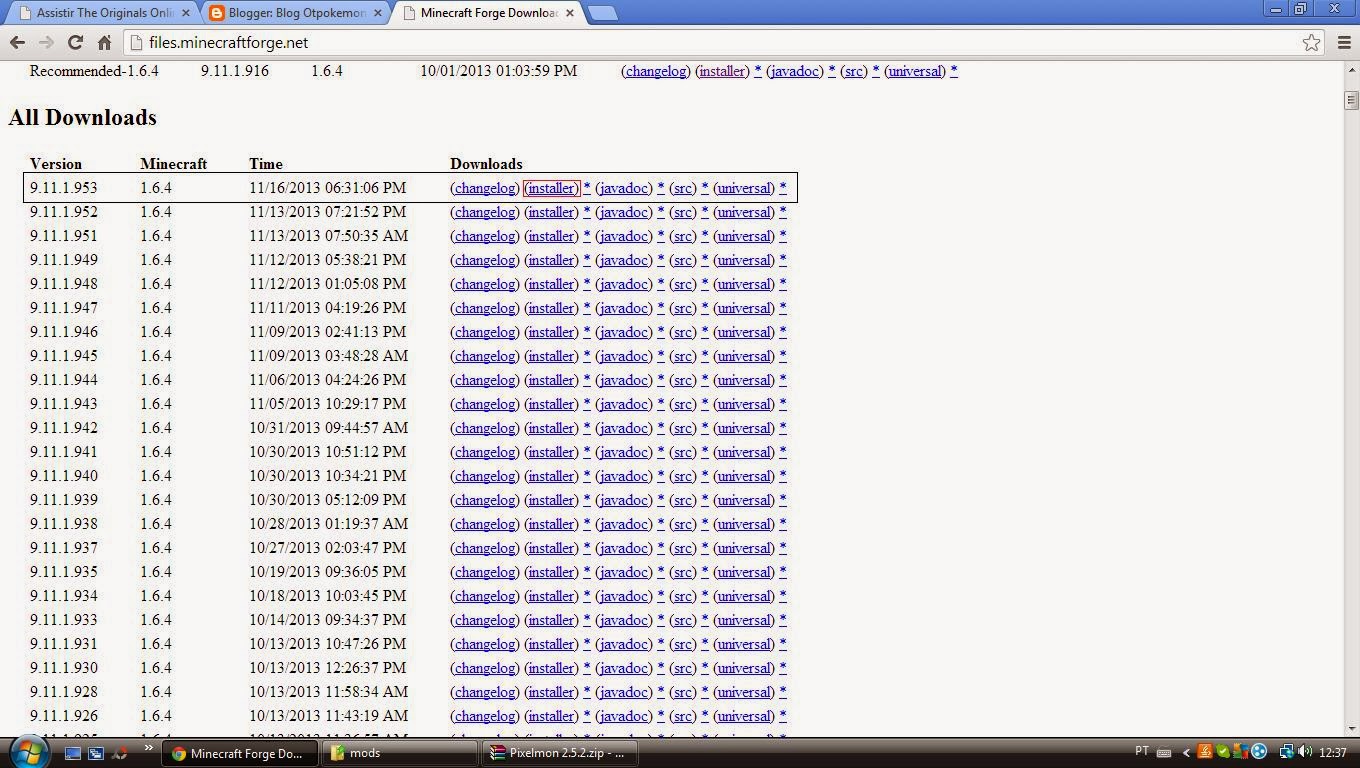Click installer link for 9.11.1.940
The height and width of the screenshot is (768, 1360).
[551, 476]
